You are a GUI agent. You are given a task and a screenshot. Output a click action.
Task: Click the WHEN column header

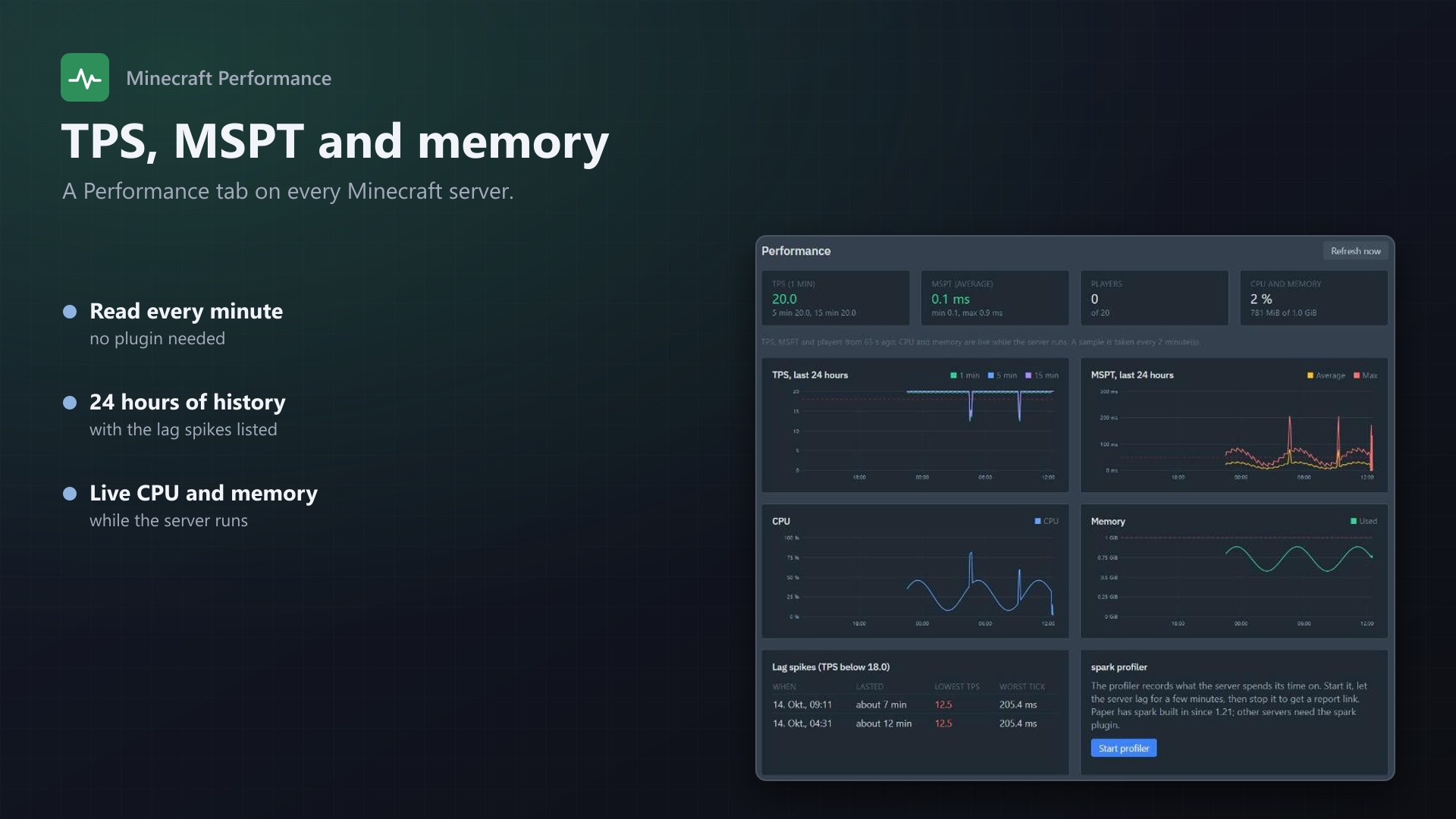784,687
